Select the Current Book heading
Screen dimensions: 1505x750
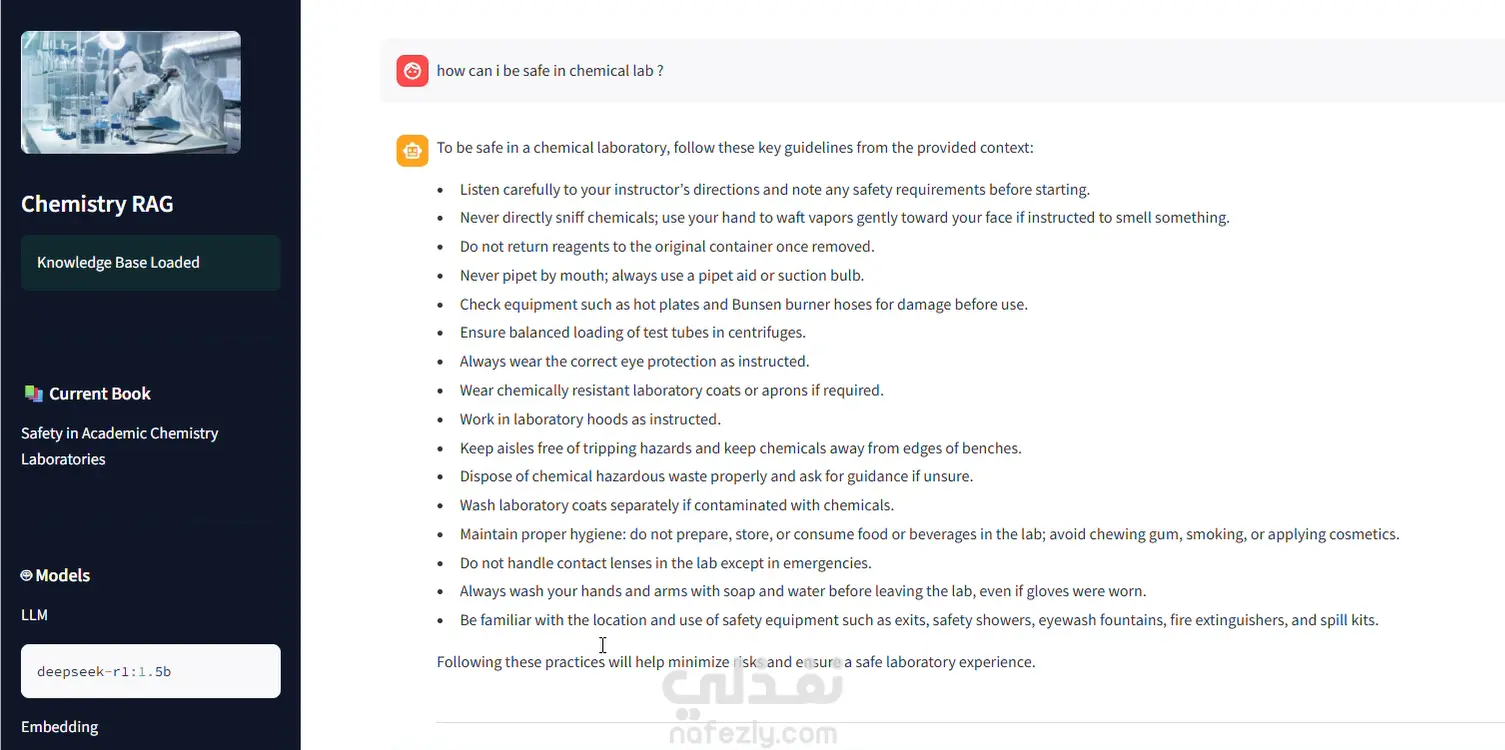[100, 394]
